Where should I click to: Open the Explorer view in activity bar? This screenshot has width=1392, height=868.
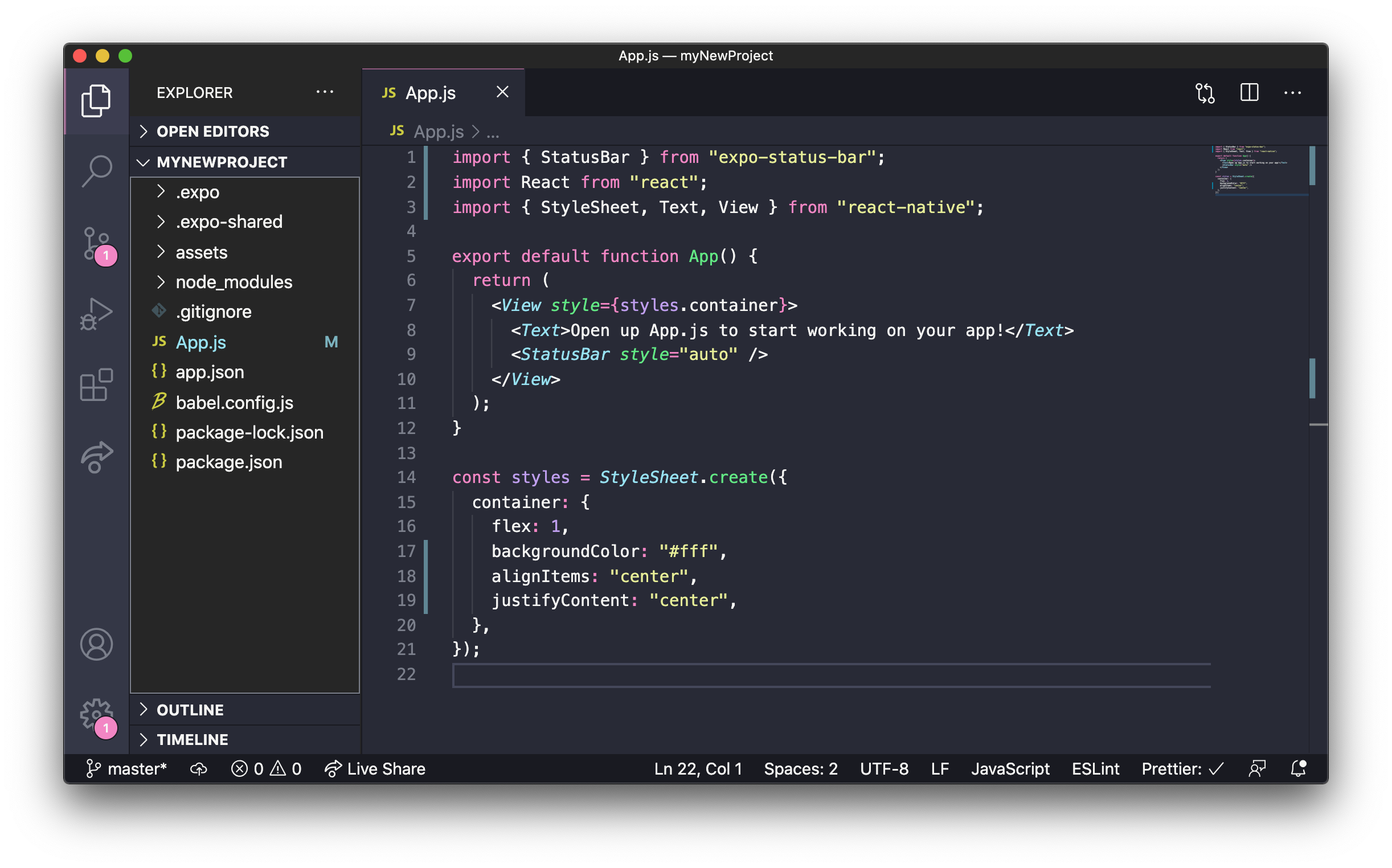(96, 101)
